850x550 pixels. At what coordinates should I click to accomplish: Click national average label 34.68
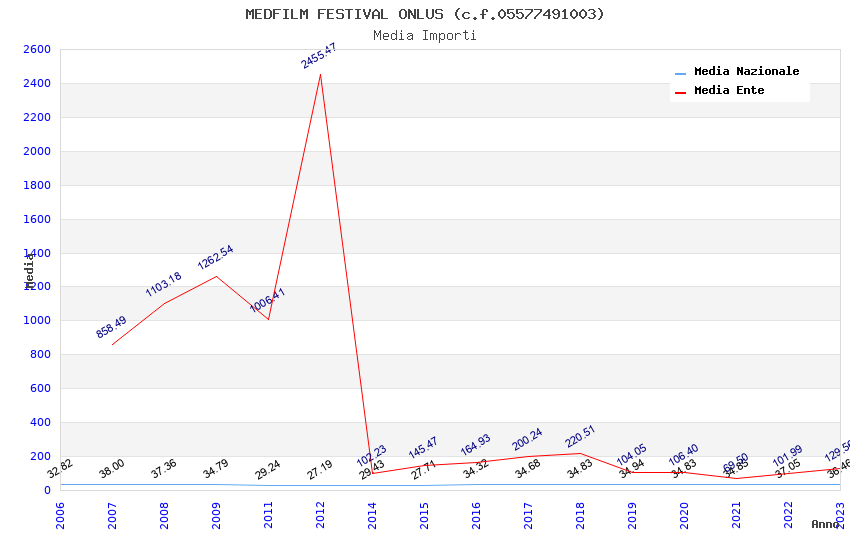click(x=528, y=469)
